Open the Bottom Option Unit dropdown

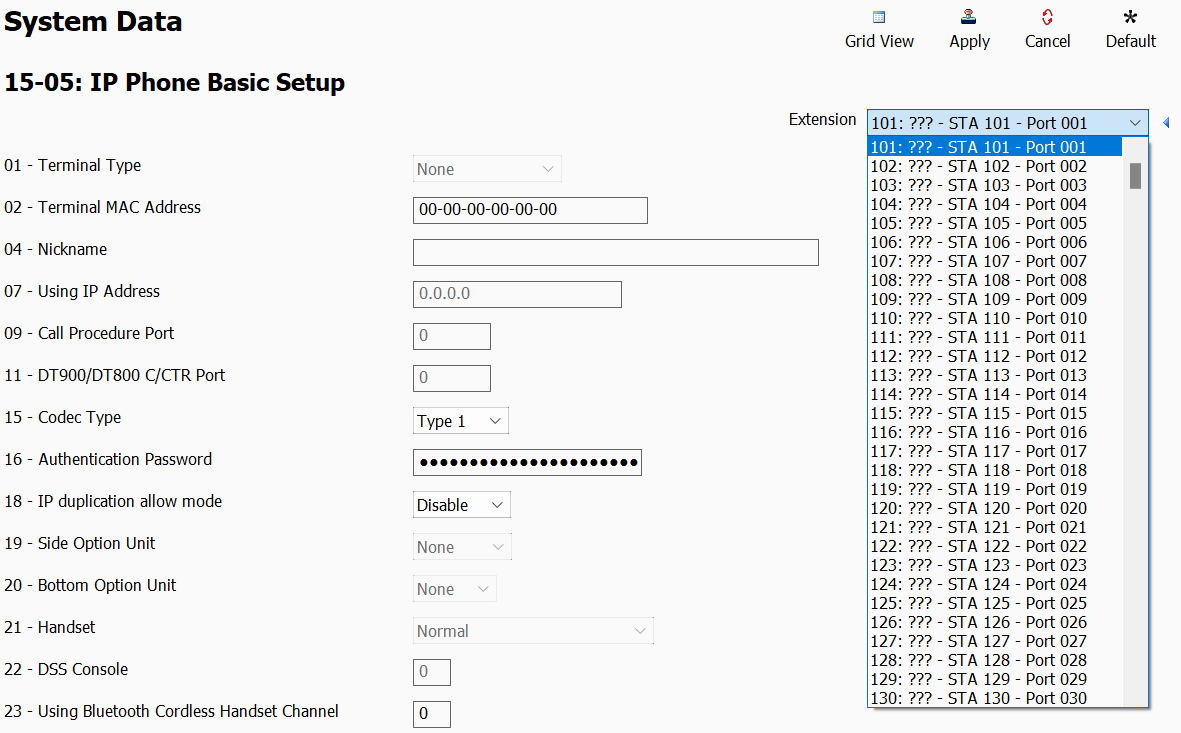click(x=454, y=589)
